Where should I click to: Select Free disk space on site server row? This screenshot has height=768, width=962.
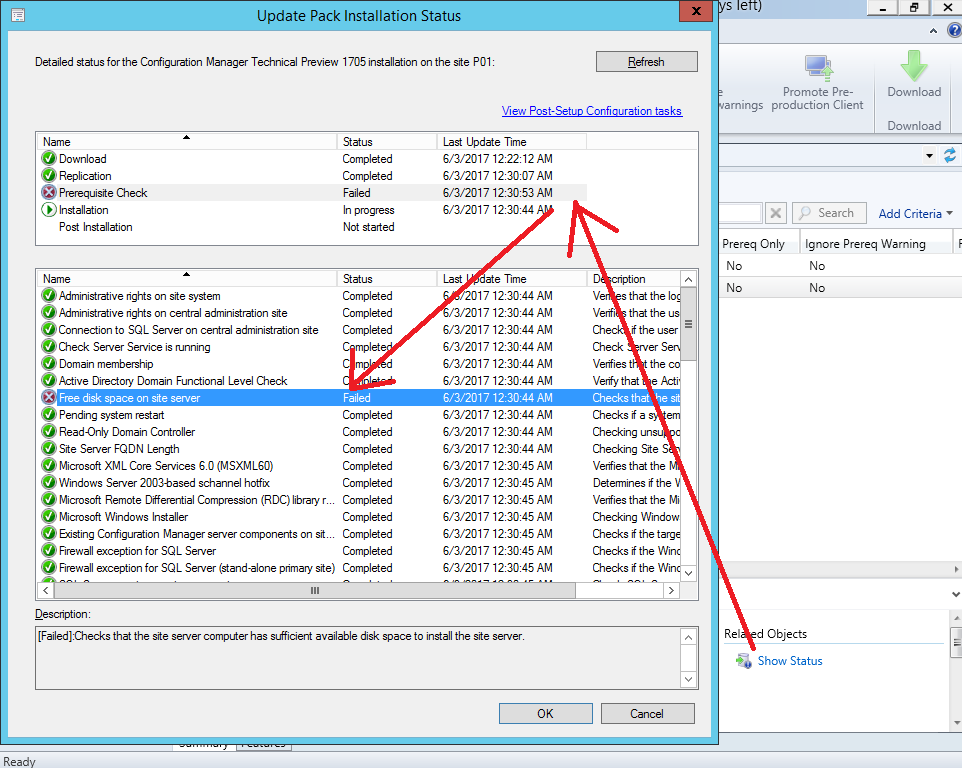pos(358,397)
